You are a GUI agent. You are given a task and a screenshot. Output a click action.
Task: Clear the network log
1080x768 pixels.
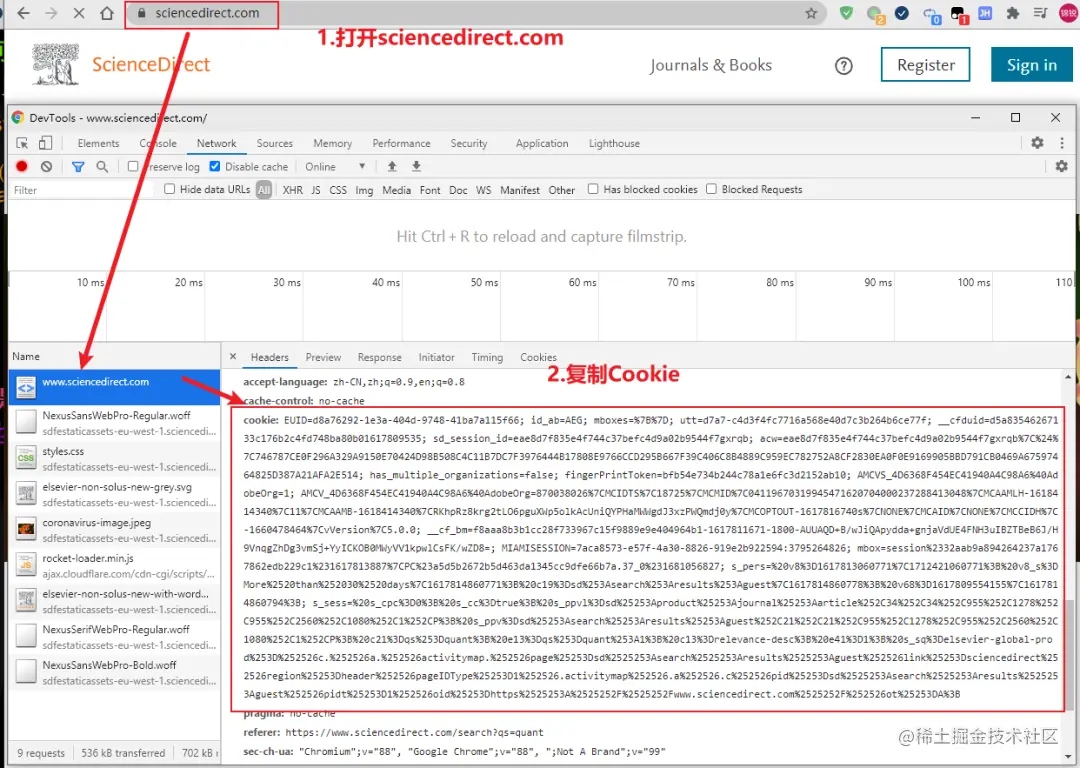46,167
